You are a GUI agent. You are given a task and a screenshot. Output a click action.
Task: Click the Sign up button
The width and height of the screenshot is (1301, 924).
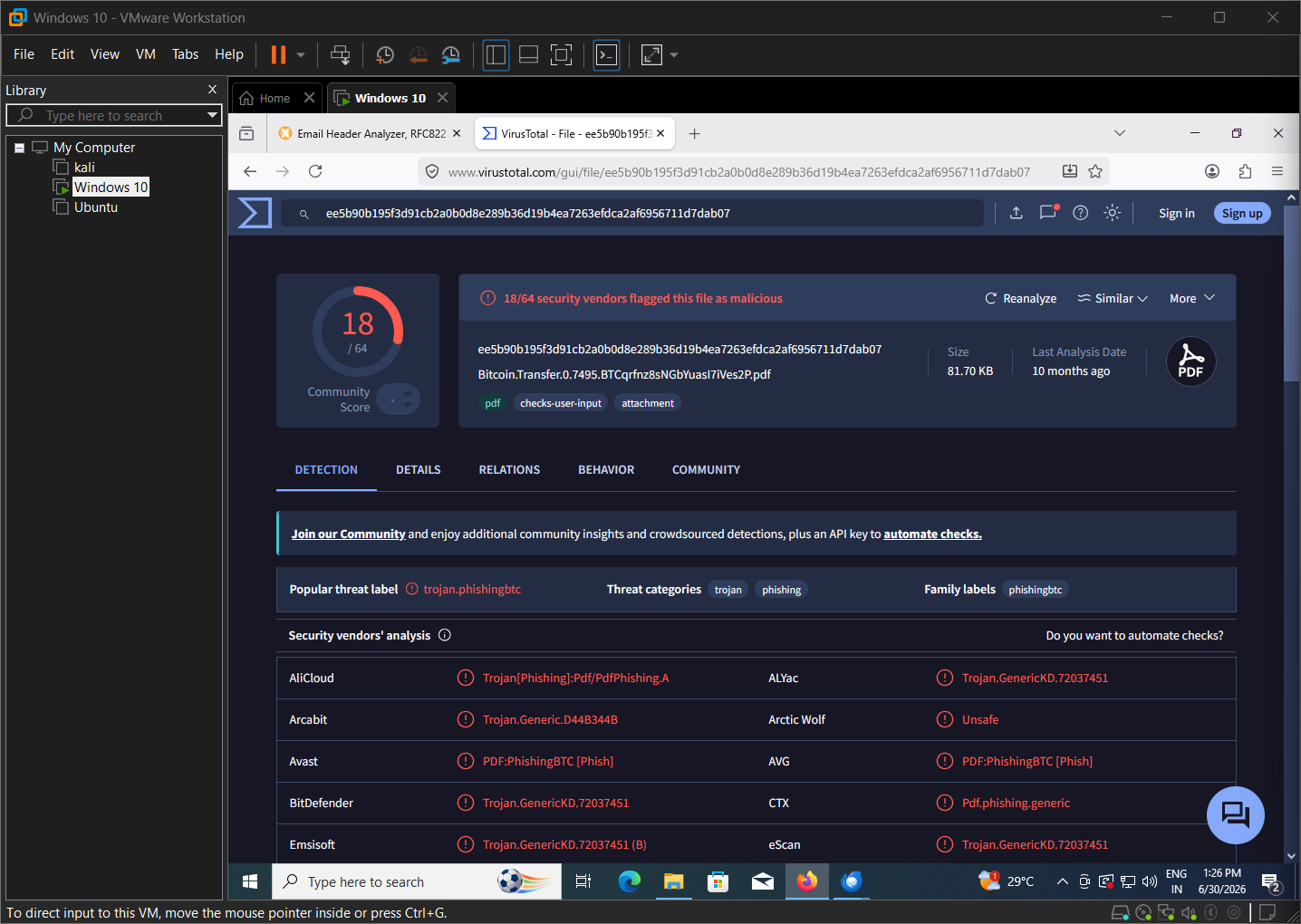1242,214
